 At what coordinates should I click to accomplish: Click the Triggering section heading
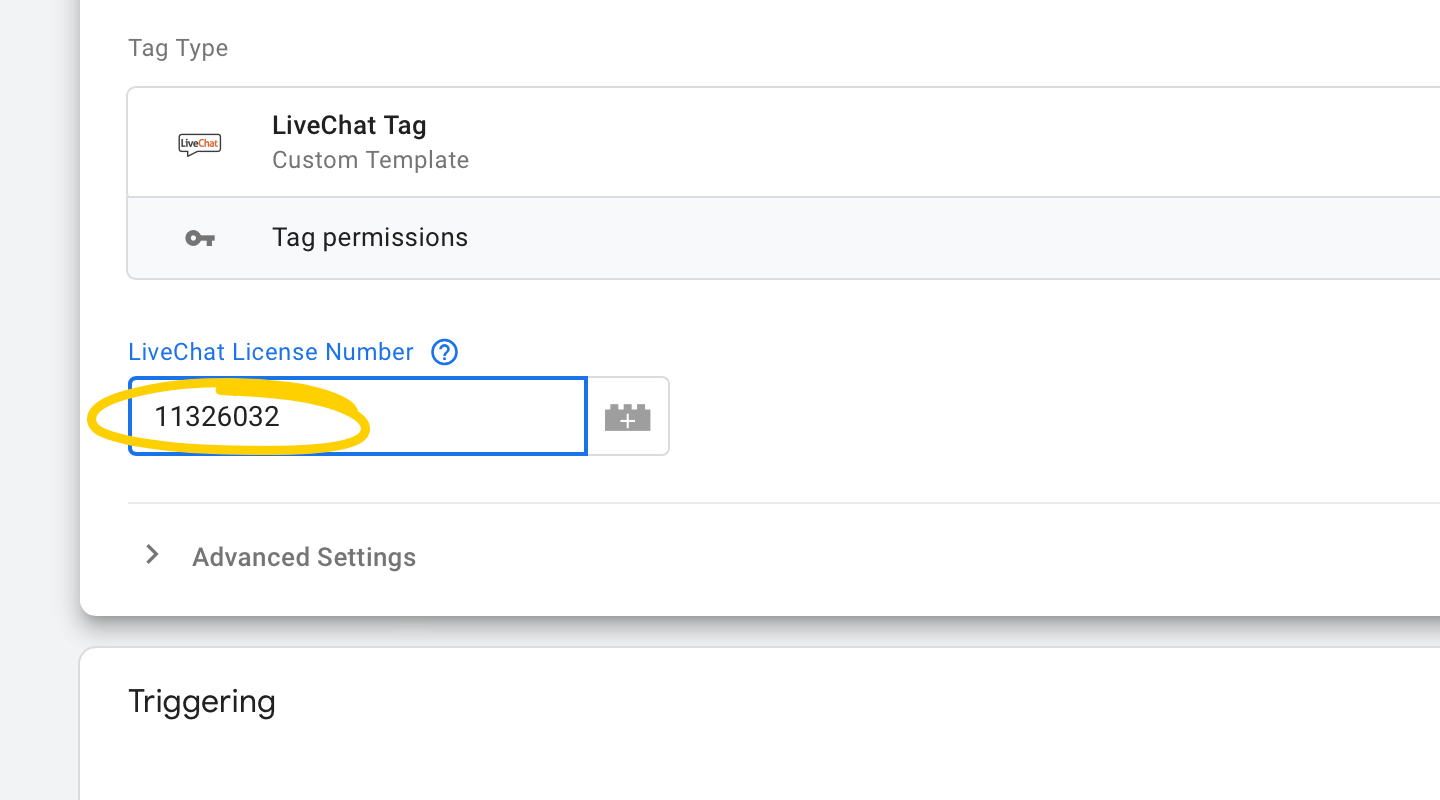tap(202, 702)
